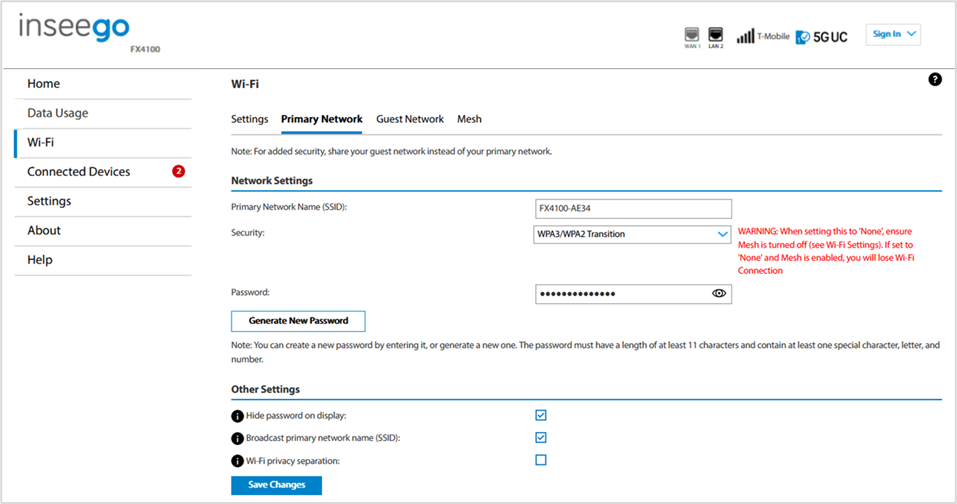Click info icon beside Wi-Fi privacy separation
957x504 pixels.
click(x=237, y=461)
